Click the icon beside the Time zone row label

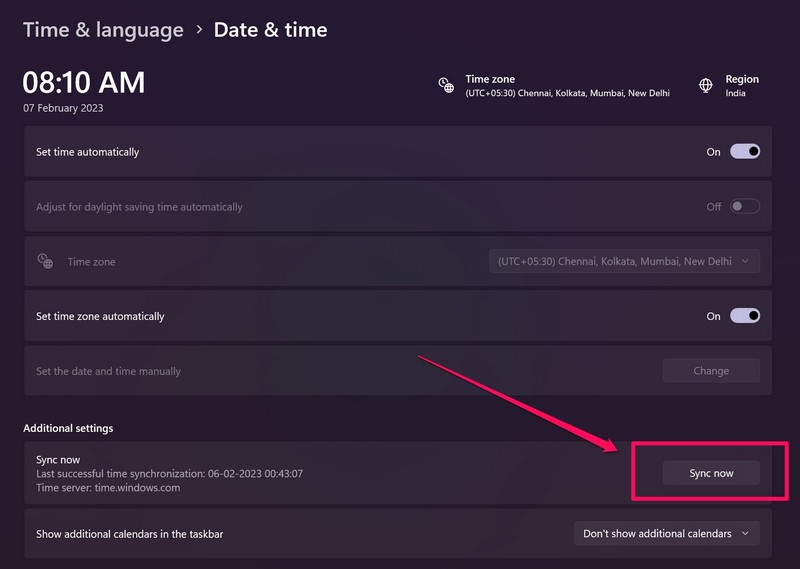coord(45,261)
